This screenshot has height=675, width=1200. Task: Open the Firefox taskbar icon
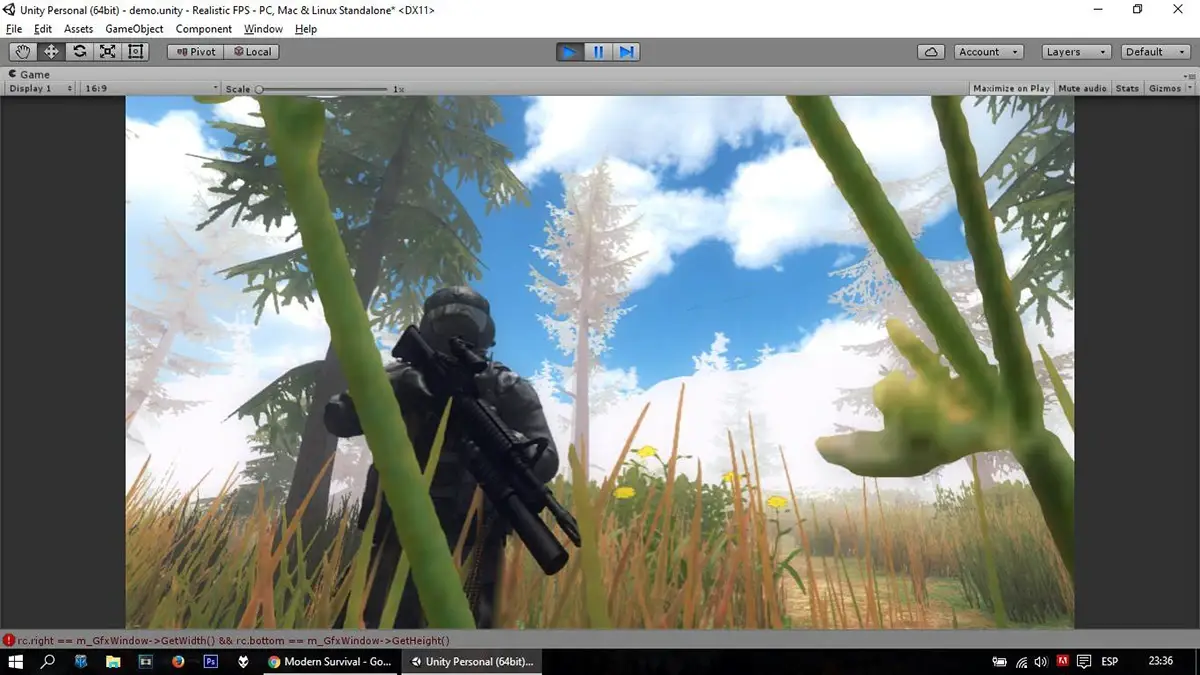[x=178, y=662]
